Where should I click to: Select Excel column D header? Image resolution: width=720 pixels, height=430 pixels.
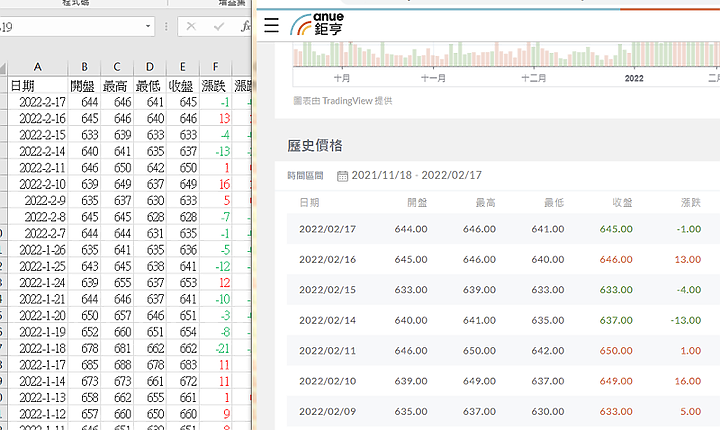coord(150,67)
